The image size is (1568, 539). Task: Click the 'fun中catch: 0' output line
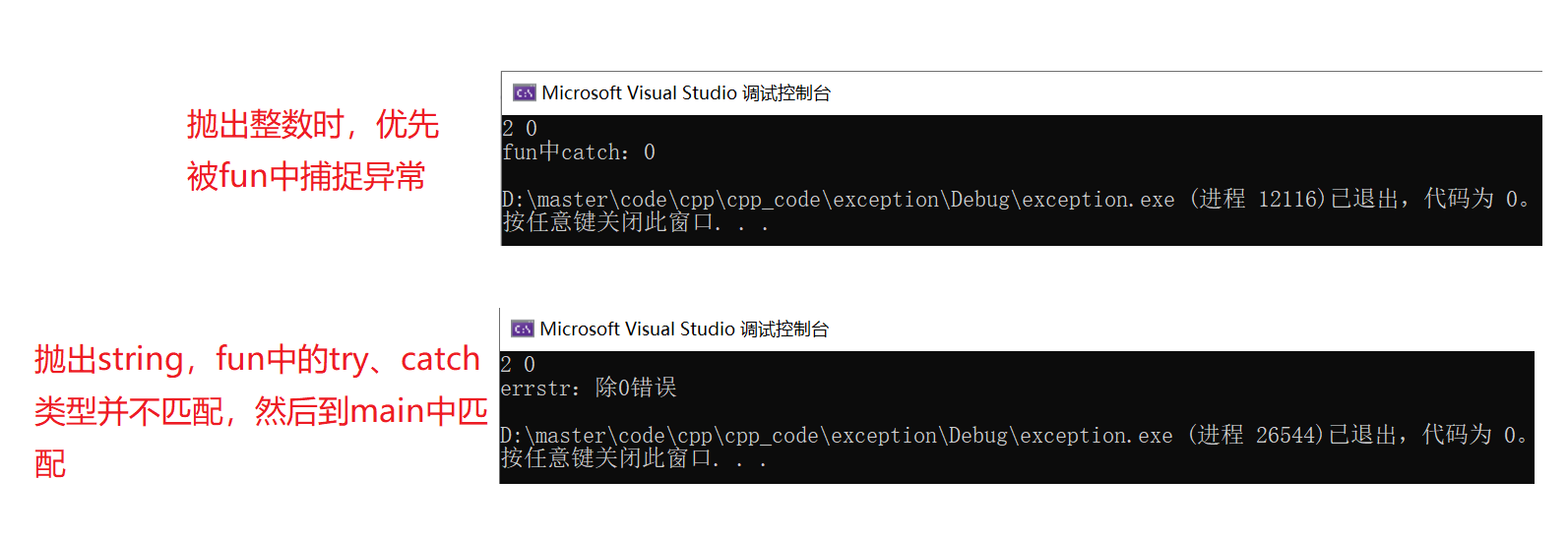(579, 152)
